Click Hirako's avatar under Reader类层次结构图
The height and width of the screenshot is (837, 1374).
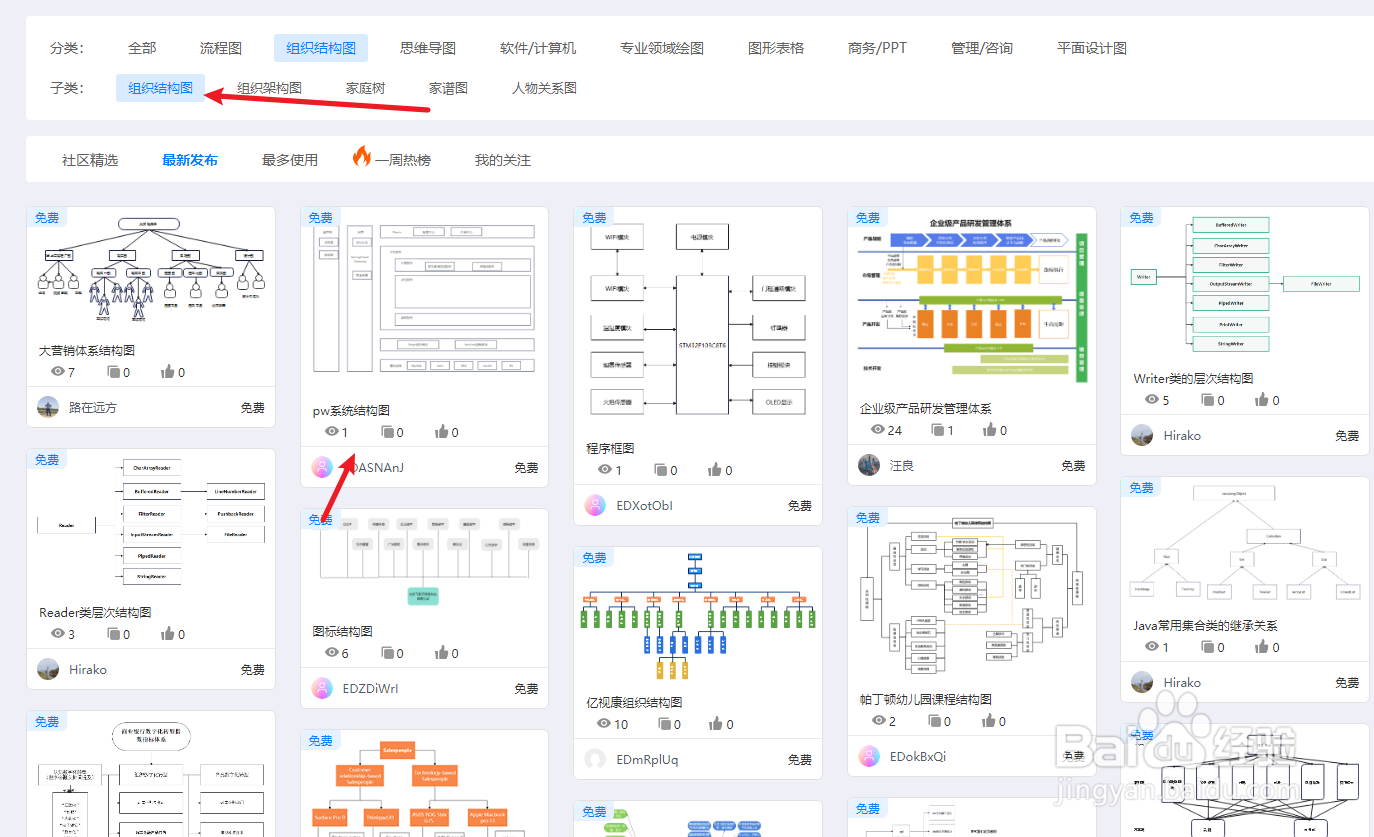[48, 668]
